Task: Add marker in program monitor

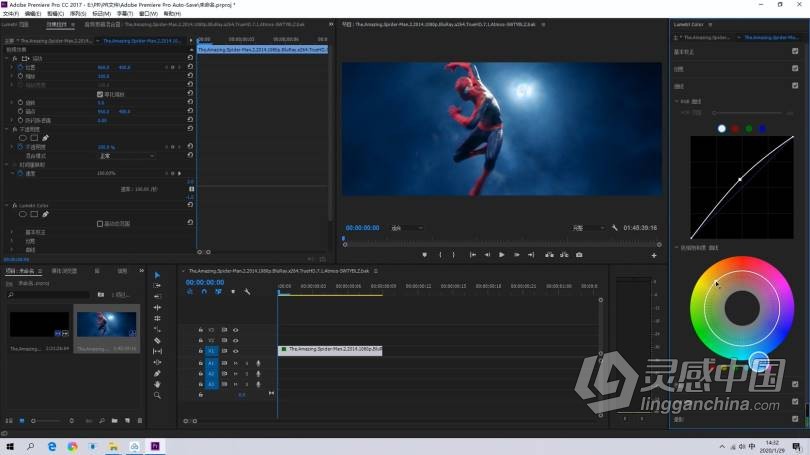Action: pyautogui.click(x=425, y=255)
